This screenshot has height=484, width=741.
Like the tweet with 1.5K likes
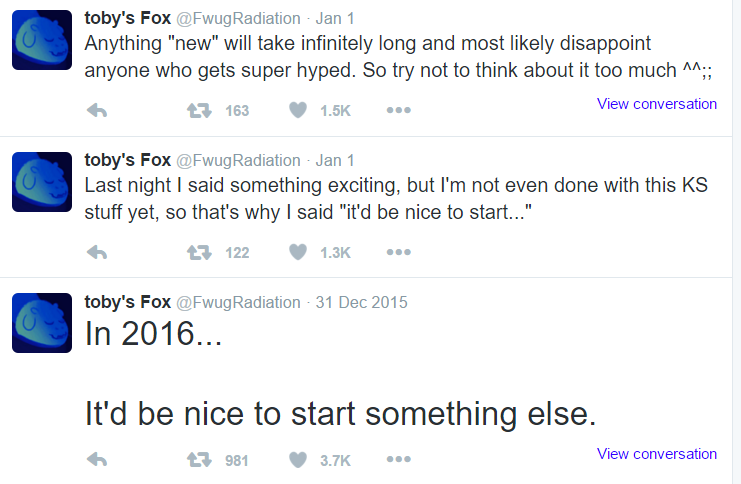297,111
